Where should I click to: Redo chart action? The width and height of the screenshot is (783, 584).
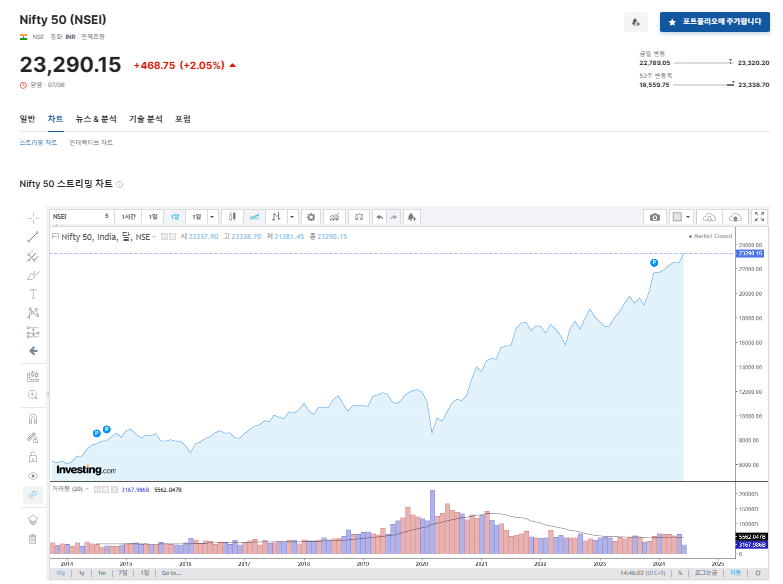point(393,217)
